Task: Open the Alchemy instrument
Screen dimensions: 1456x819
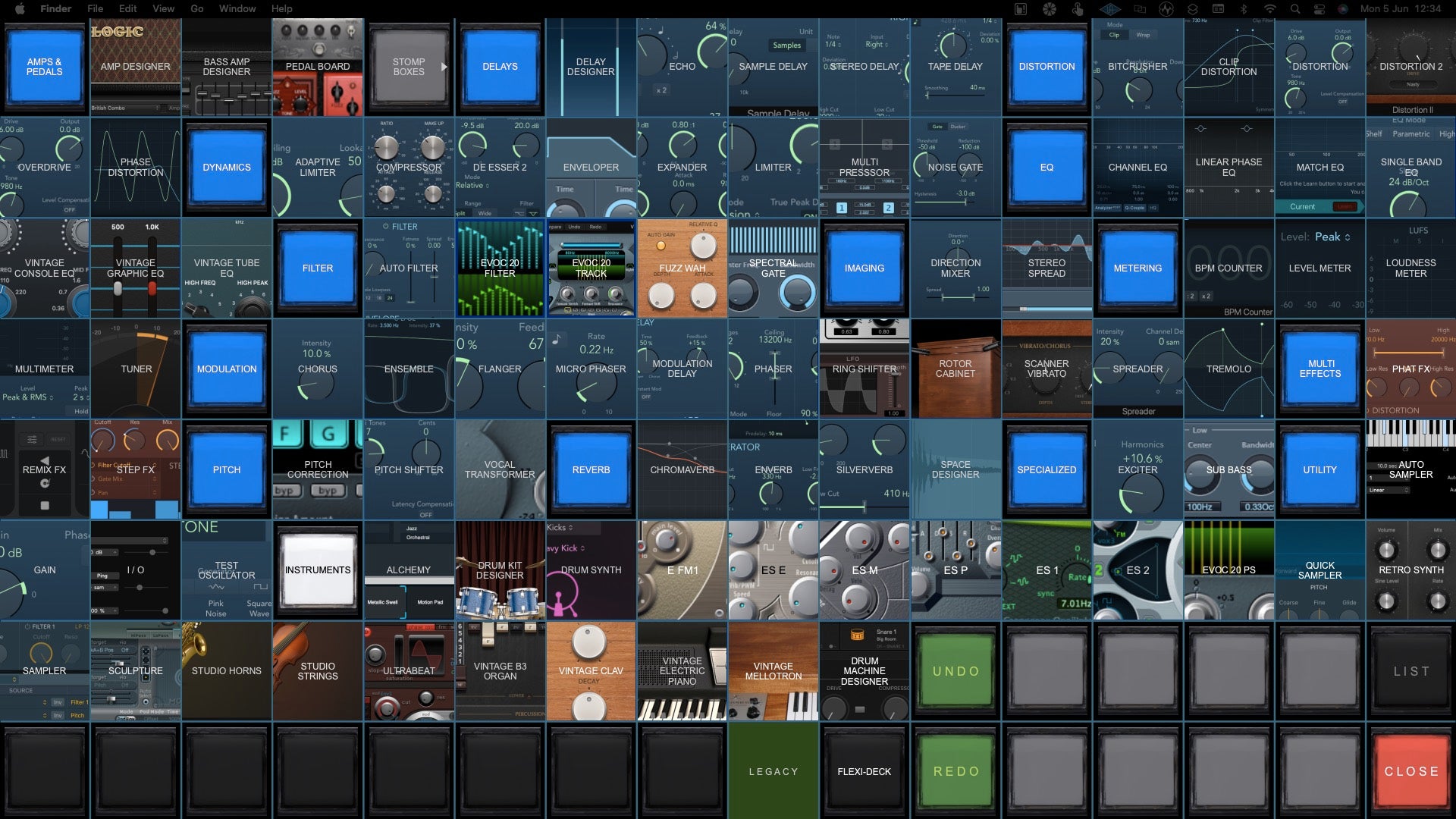Action: pos(409,570)
